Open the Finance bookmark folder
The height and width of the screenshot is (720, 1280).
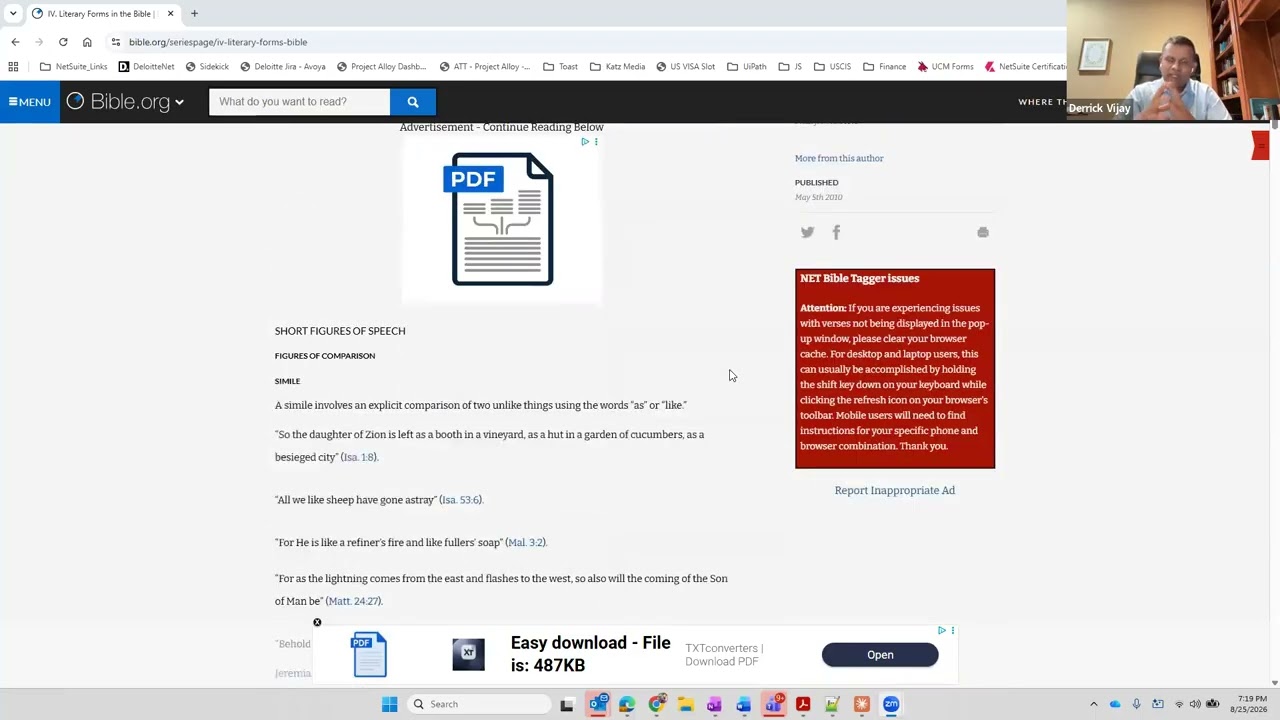[884, 67]
